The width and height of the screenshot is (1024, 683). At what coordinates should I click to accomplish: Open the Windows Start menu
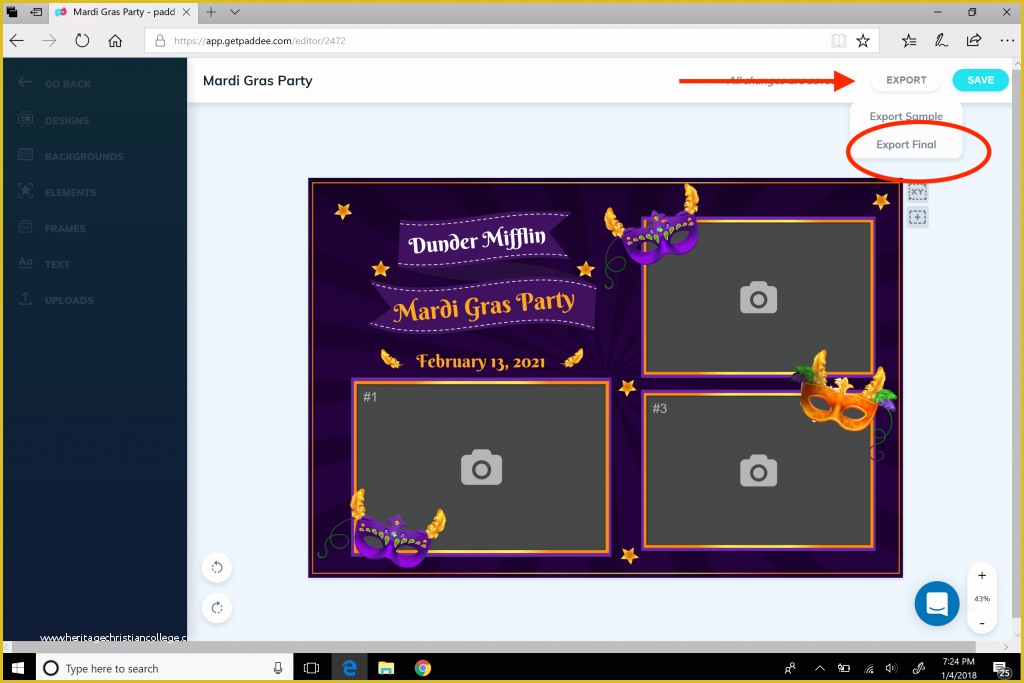coord(18,668)
